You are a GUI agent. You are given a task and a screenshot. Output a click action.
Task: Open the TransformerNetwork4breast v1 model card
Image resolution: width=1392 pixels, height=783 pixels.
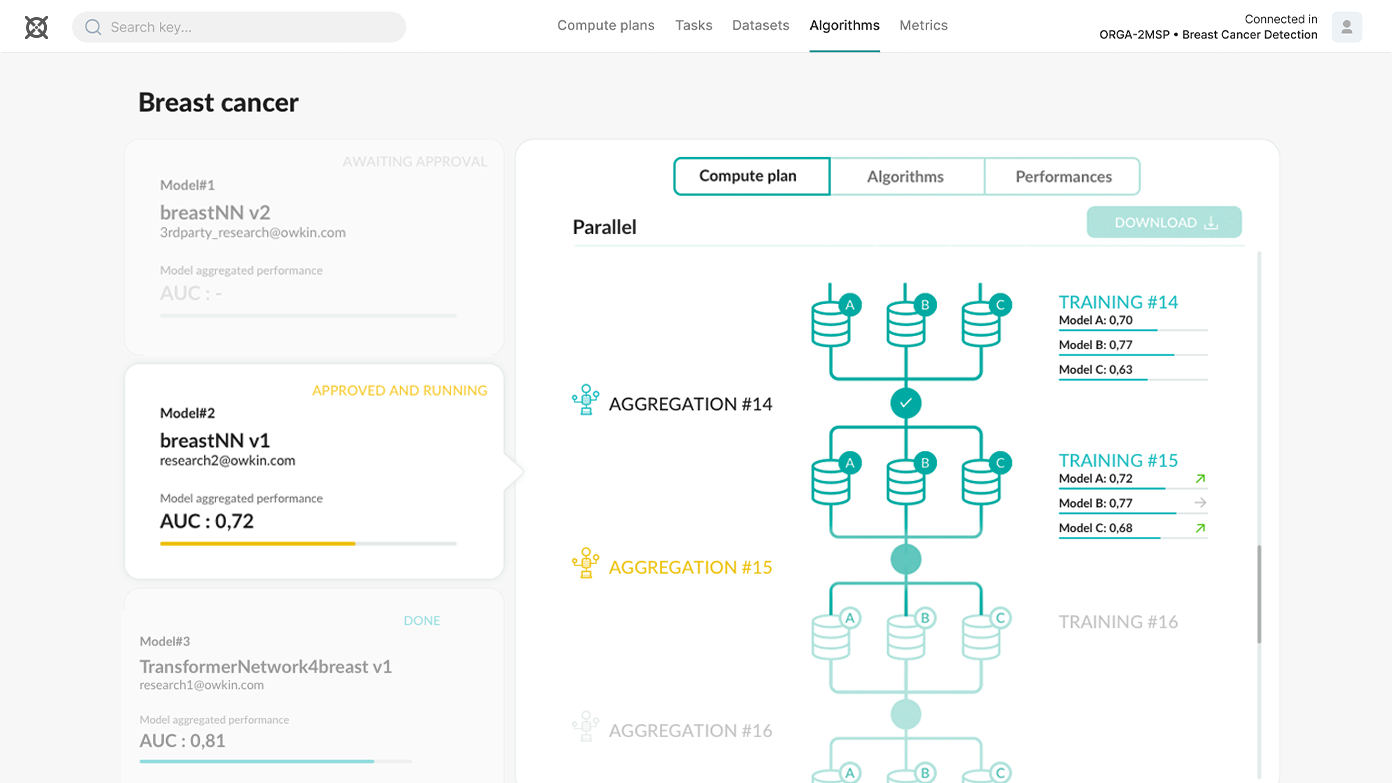[x=314, y=686]
